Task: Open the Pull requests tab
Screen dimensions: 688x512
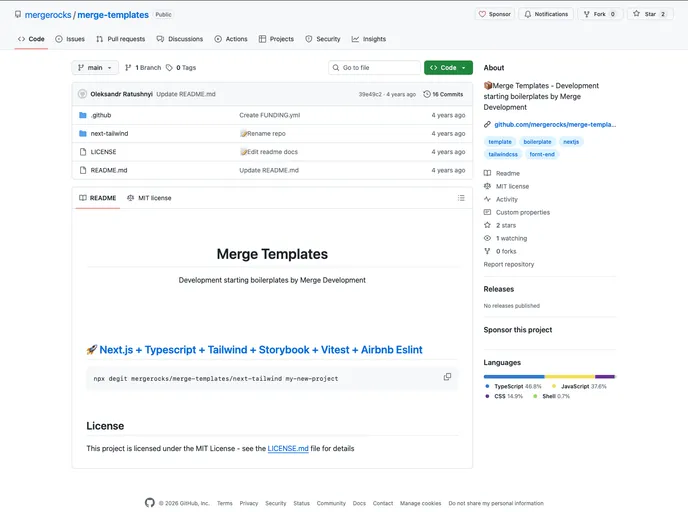Action: coord(120,39)
